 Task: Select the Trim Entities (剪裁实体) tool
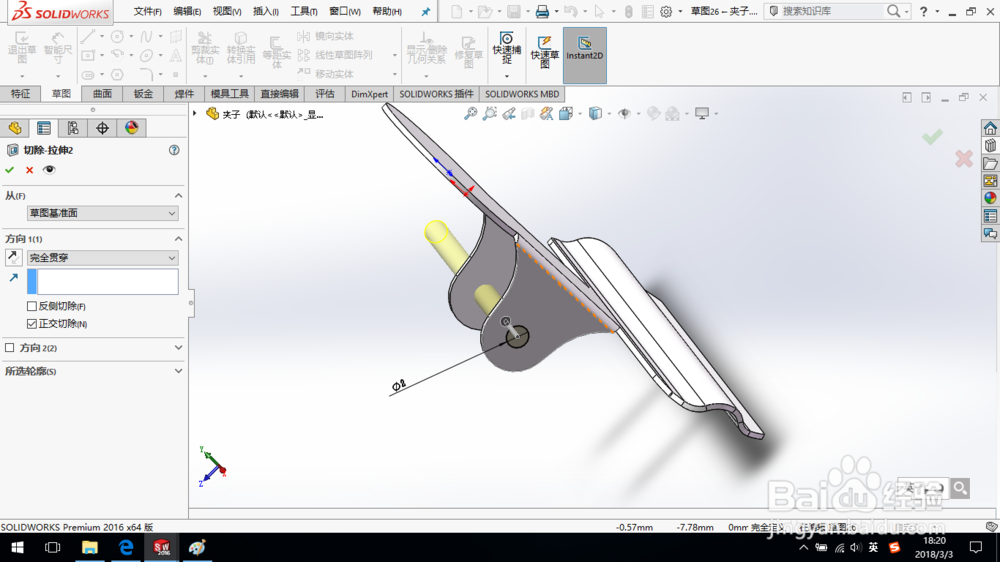pyautogui.click(x=205, y=48)
